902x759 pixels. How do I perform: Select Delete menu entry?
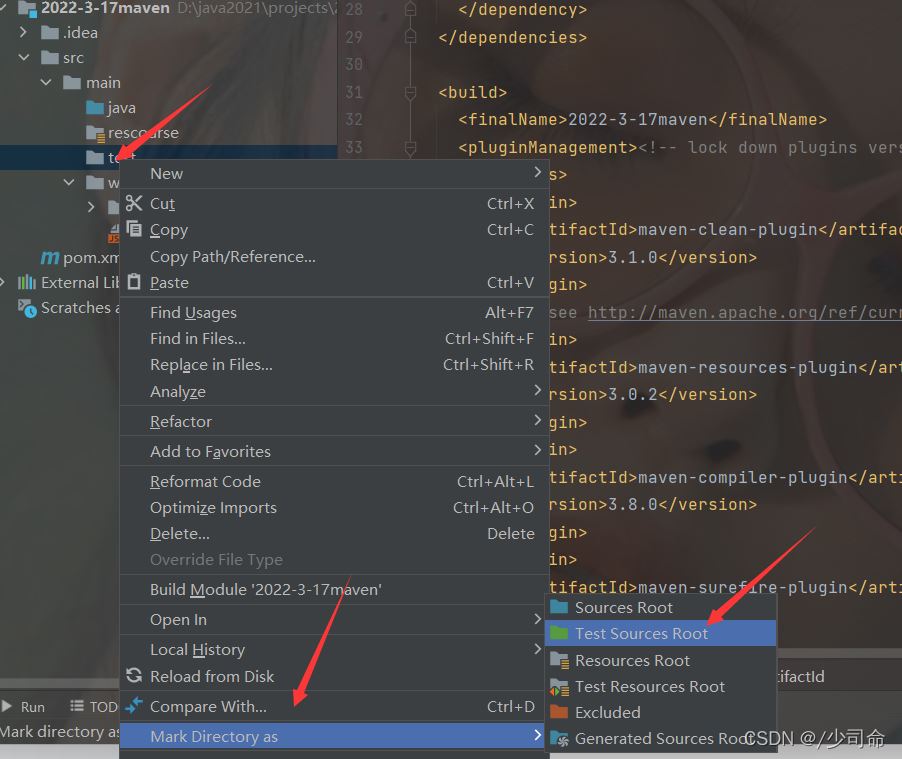coord(334,533)
